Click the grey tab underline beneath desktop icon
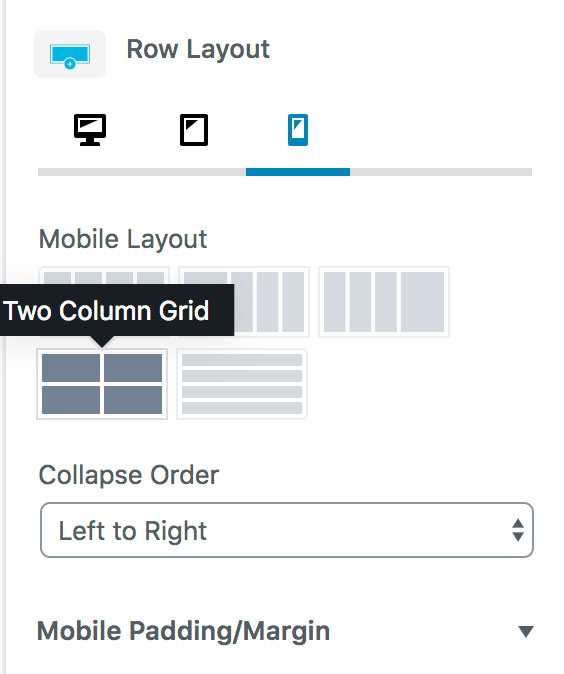The height and width of the screenshot is (674, 564). [x=90, y=172]
